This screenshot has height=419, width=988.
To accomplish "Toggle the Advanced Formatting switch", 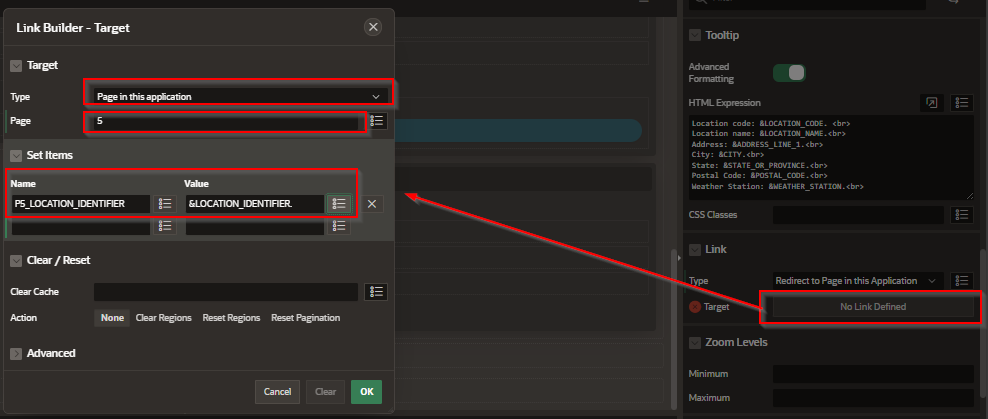I will 789,72.
